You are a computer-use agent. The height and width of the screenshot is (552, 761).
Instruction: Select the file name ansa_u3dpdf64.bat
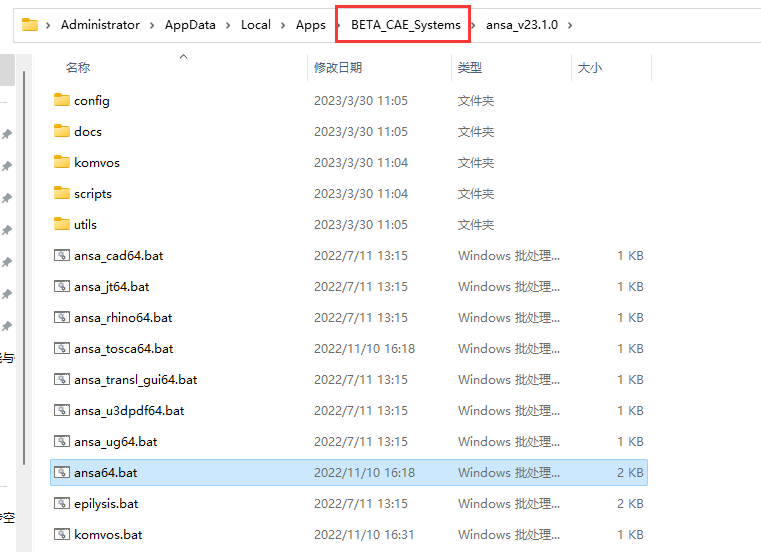tap(129, 411)
